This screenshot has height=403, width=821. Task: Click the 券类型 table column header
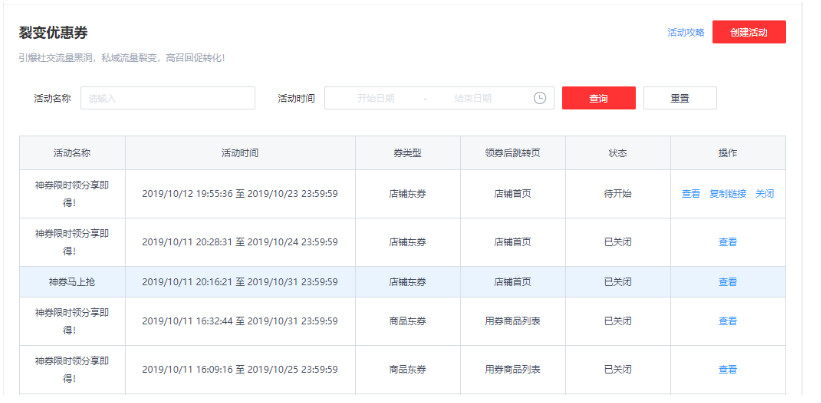tap(407, 153)
